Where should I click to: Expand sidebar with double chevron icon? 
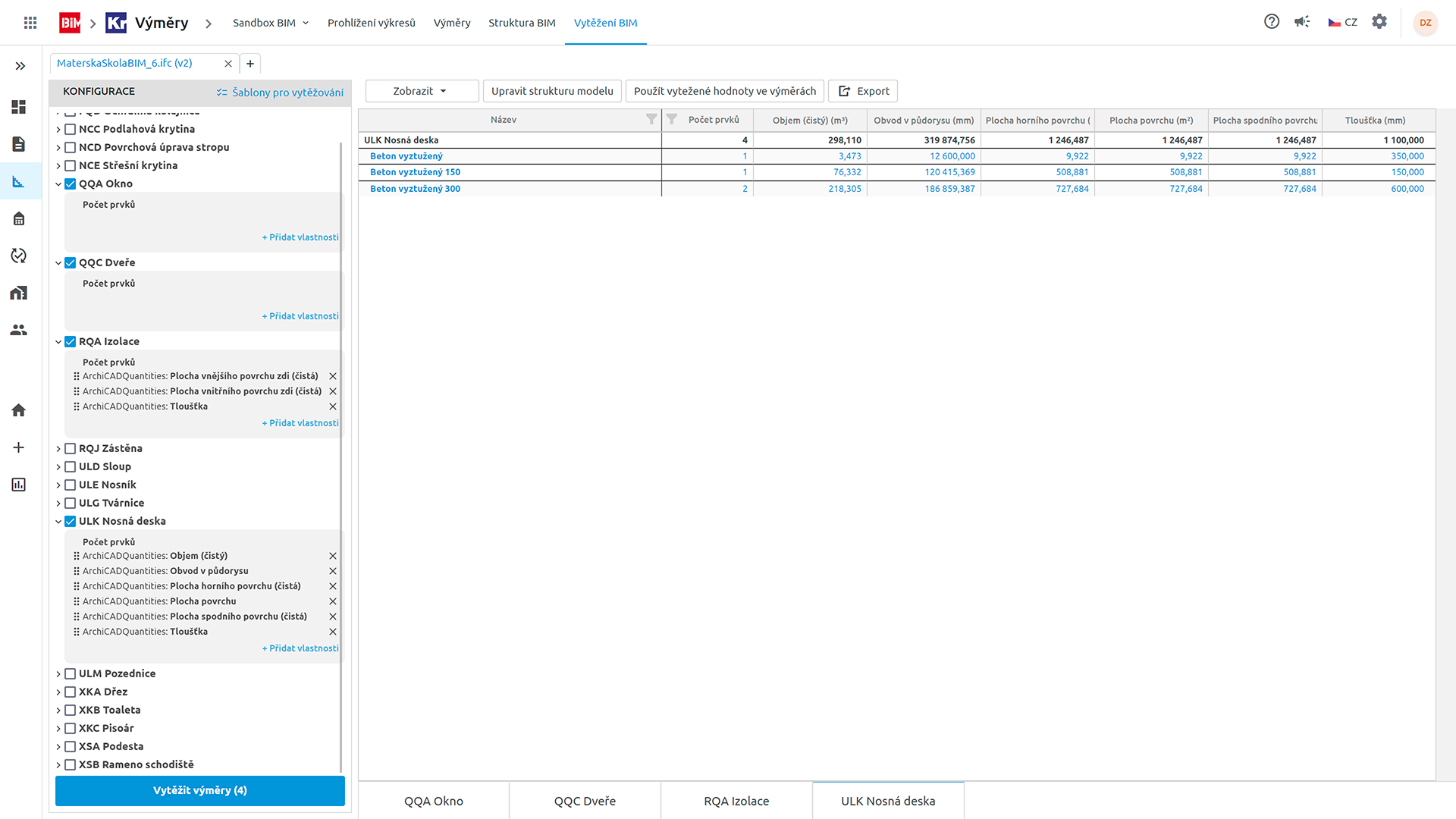coord(20,66)
